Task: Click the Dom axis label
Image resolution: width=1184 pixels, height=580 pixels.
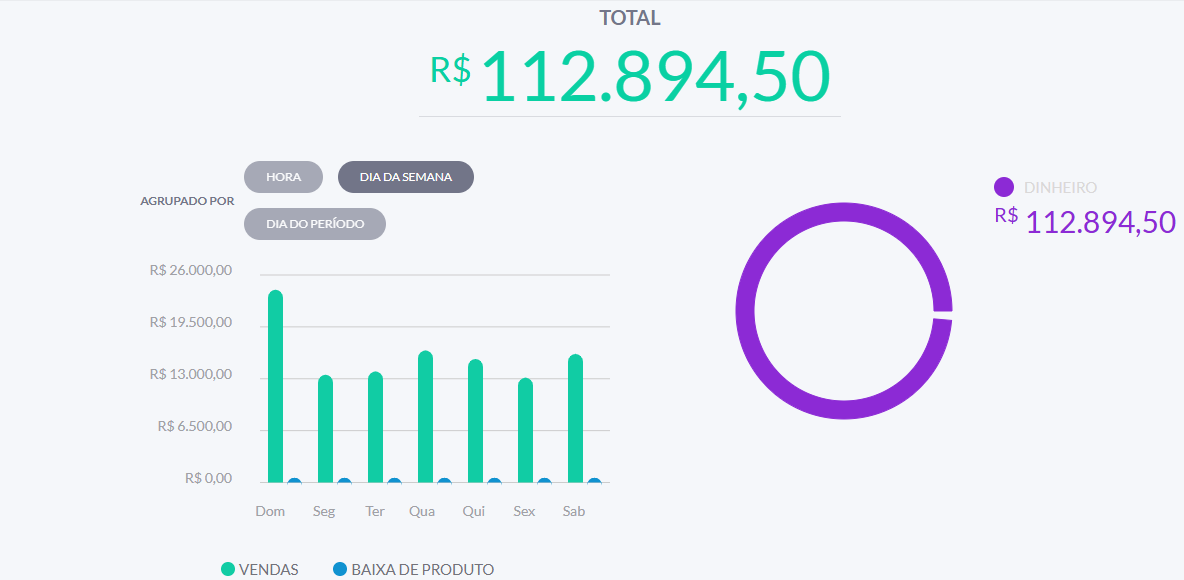Action: (270, 511)
